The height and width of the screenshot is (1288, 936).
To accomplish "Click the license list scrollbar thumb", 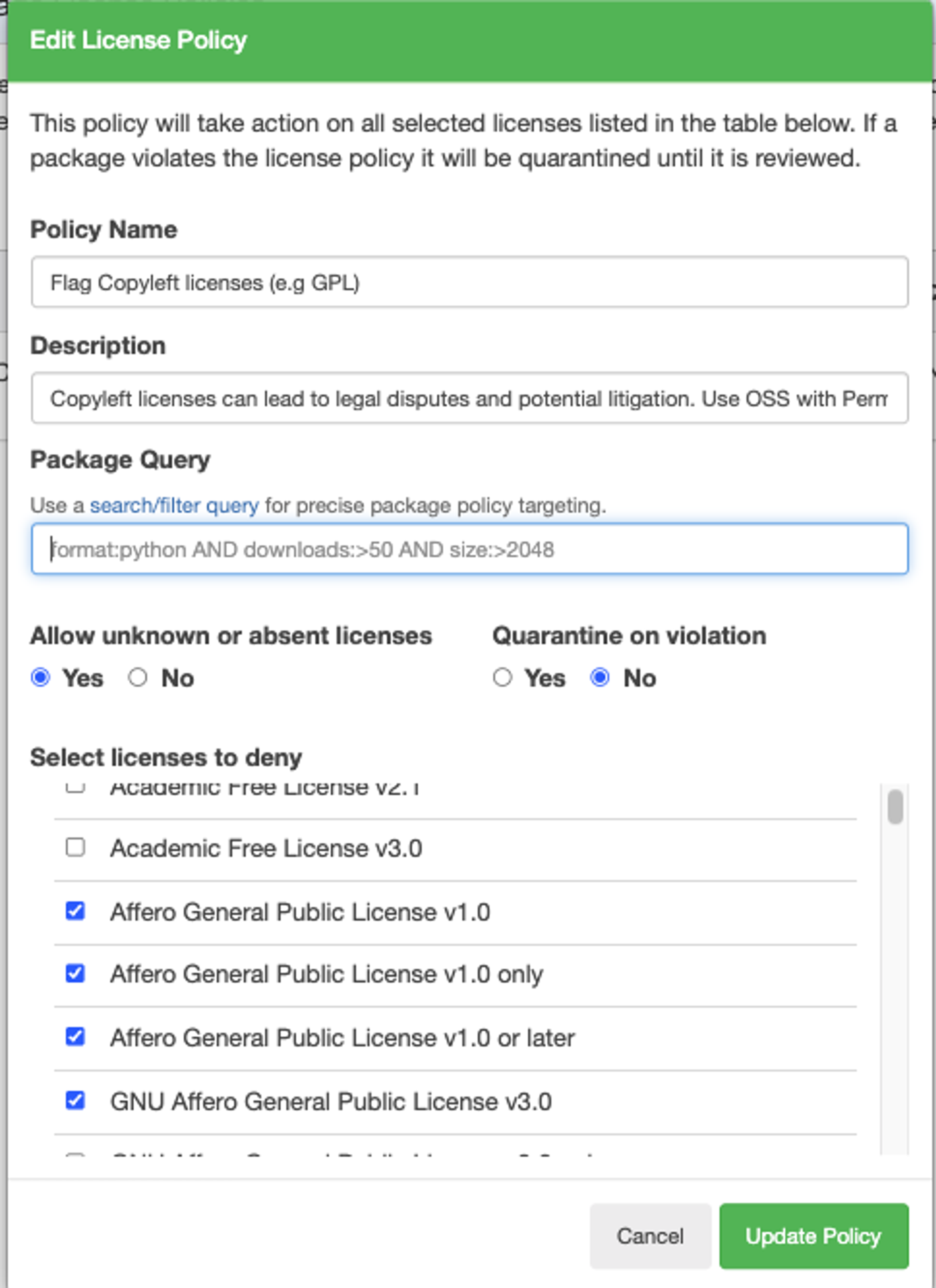I will 895,806.
